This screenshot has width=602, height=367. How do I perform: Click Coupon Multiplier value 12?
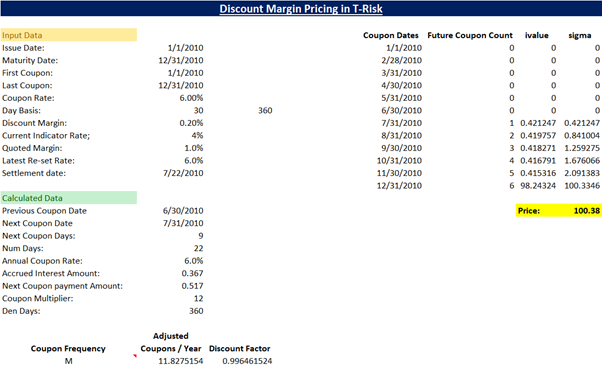198,298
